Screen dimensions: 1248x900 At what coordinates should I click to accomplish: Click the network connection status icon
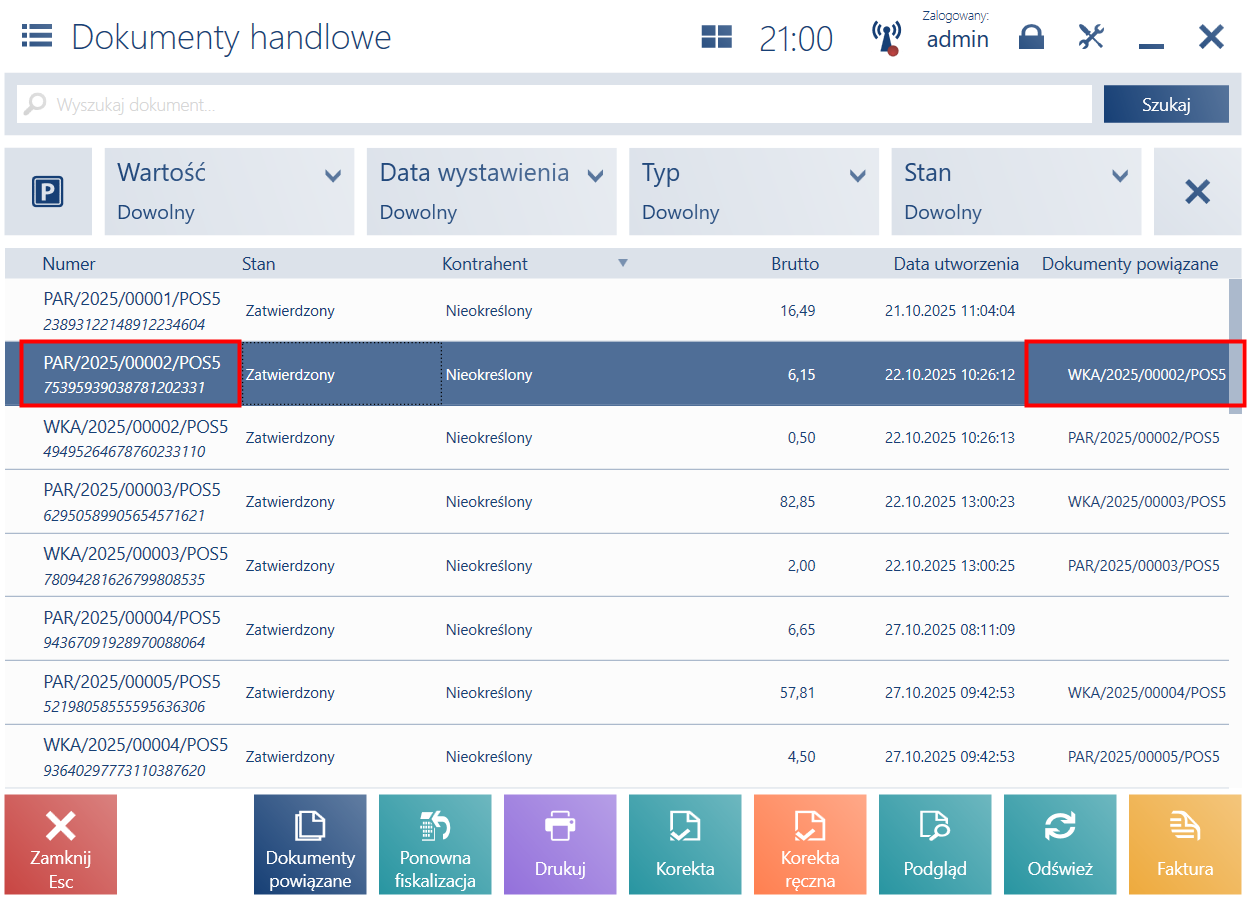[x=886, y=38]
